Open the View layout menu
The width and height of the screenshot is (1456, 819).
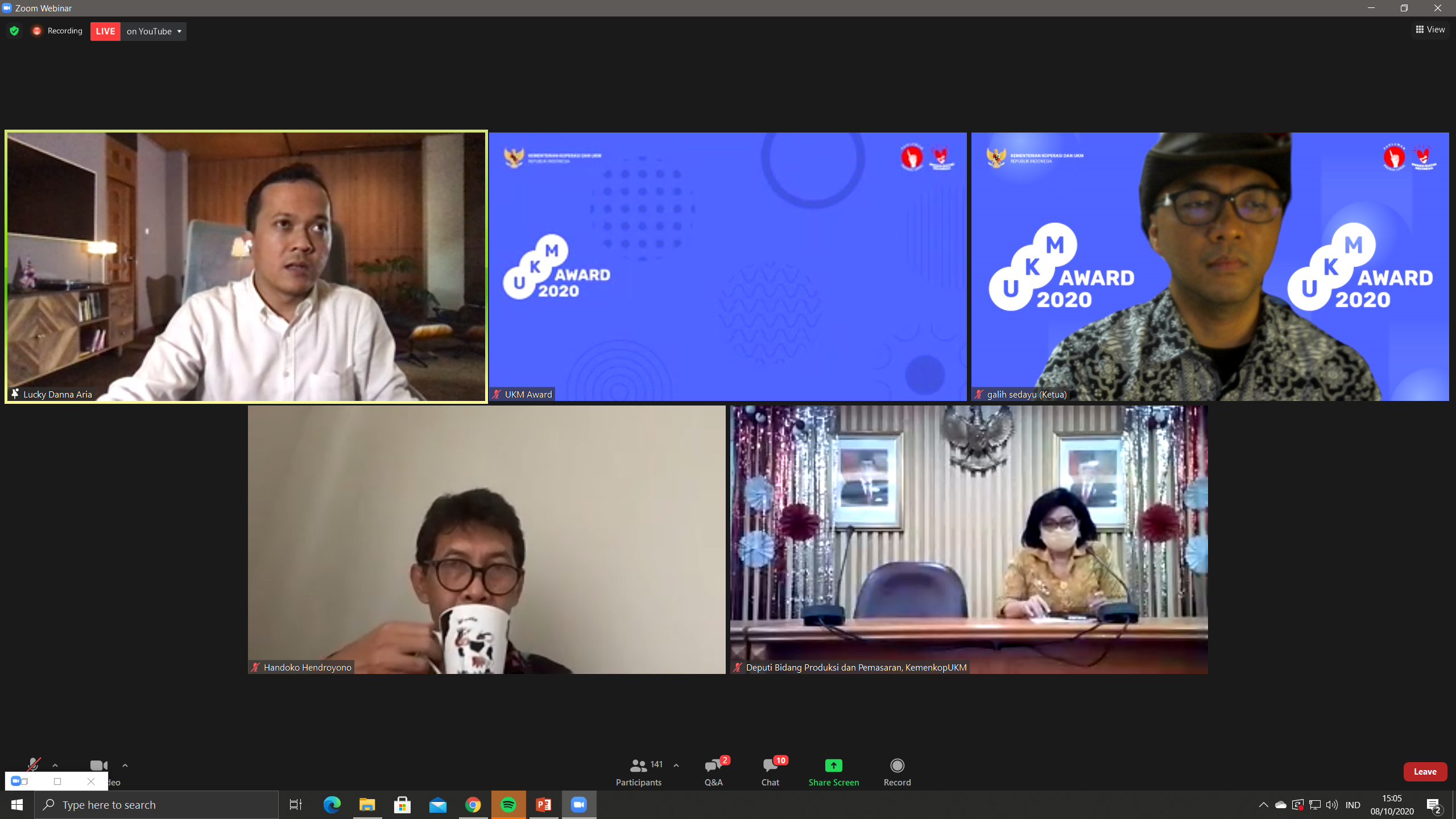click(1430, 29)
